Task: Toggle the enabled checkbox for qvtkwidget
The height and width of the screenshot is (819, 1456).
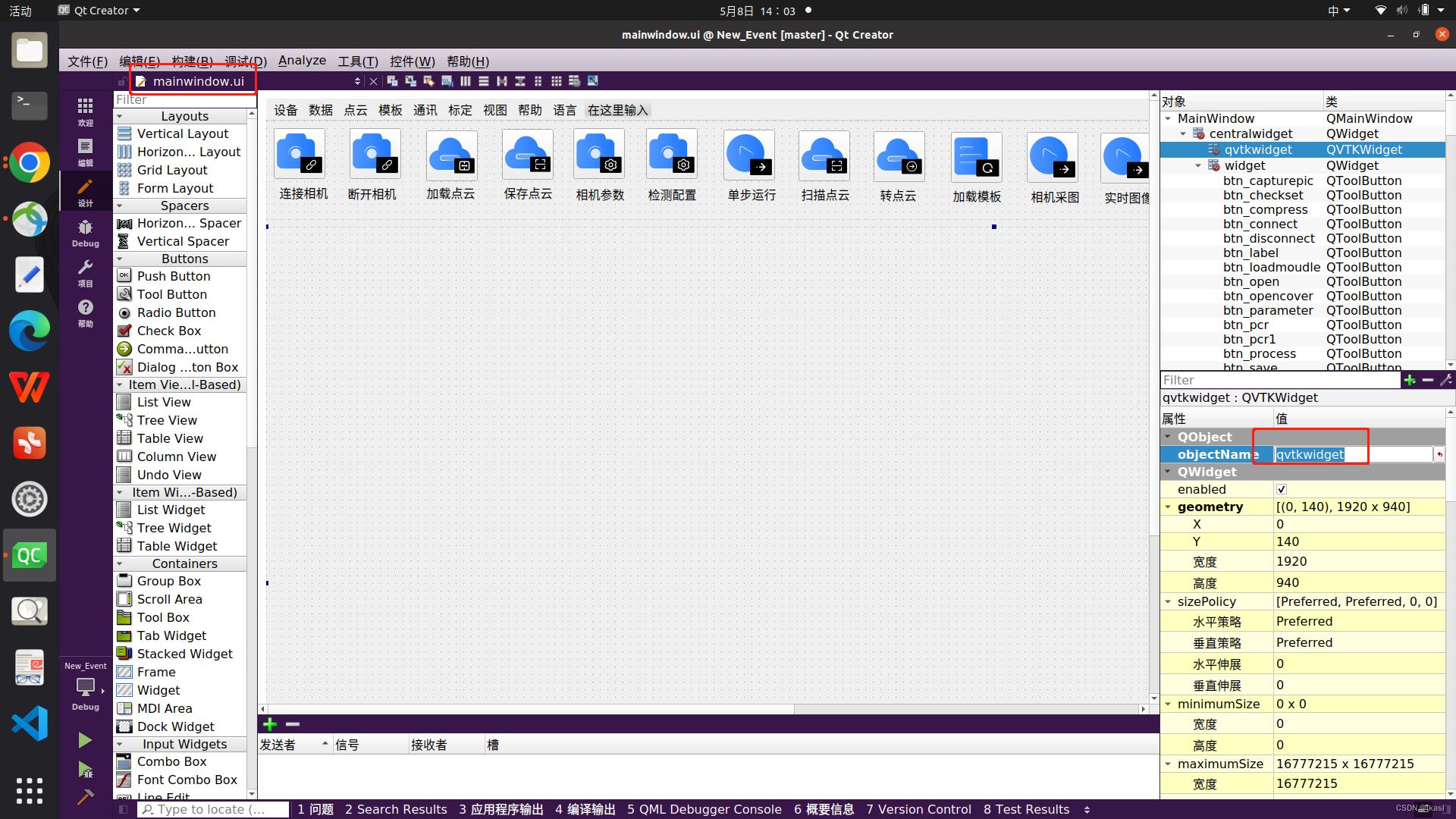Action: (1281, 489)
